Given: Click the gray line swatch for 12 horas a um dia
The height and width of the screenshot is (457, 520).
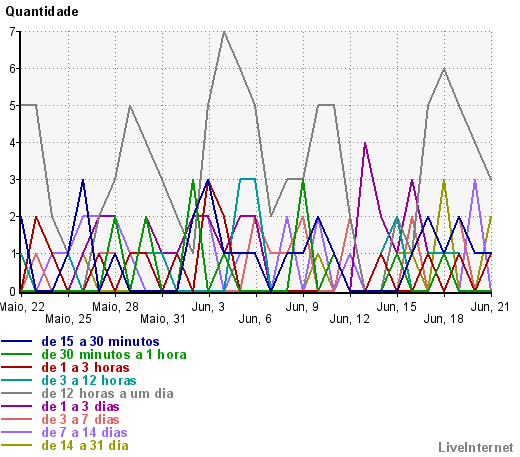Looking at the screenshot, I should pyautogui.click(x=17, y=393).
